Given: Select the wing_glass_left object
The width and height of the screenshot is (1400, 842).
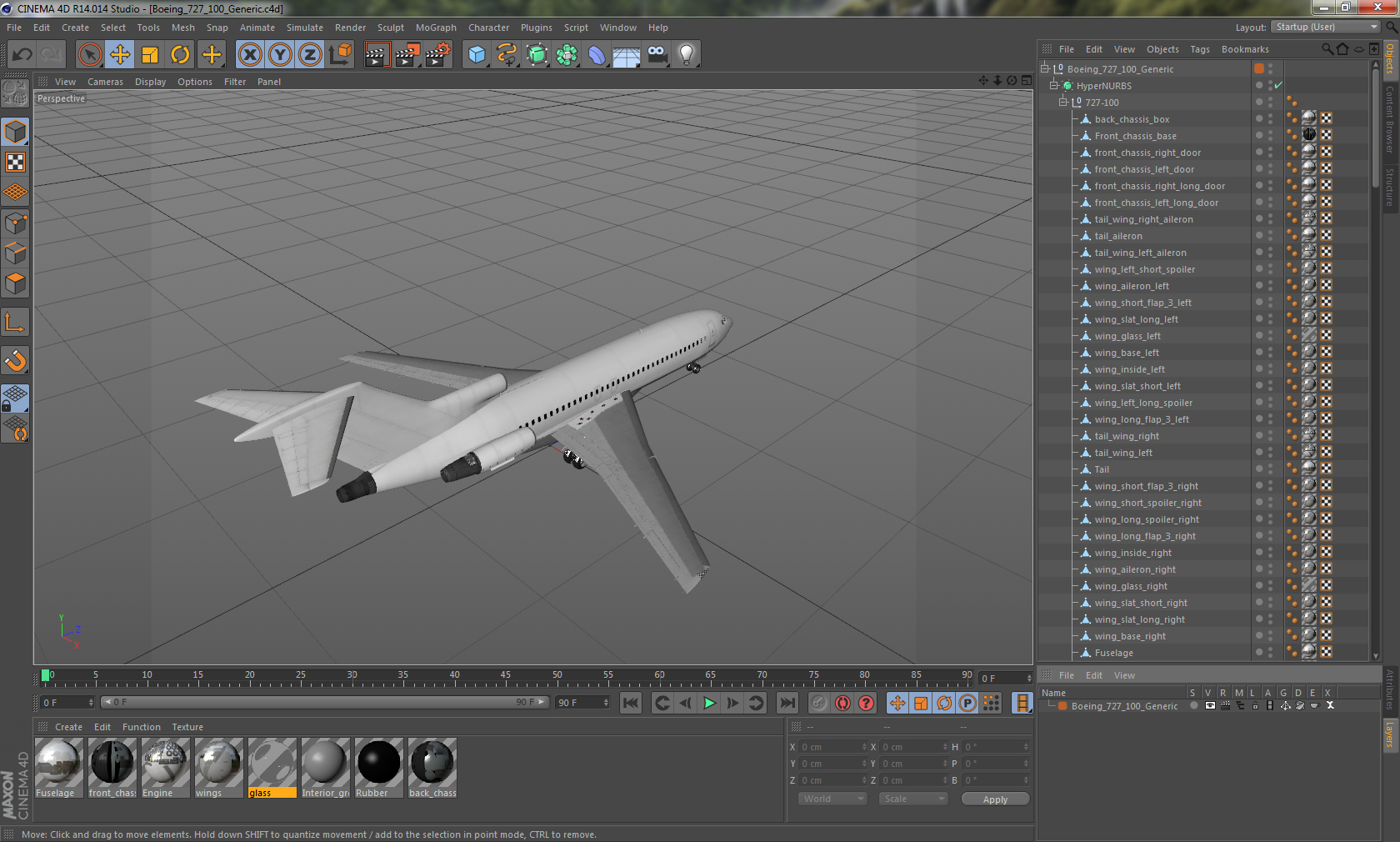Looking at the screenshot, I should coord(1127,336).
